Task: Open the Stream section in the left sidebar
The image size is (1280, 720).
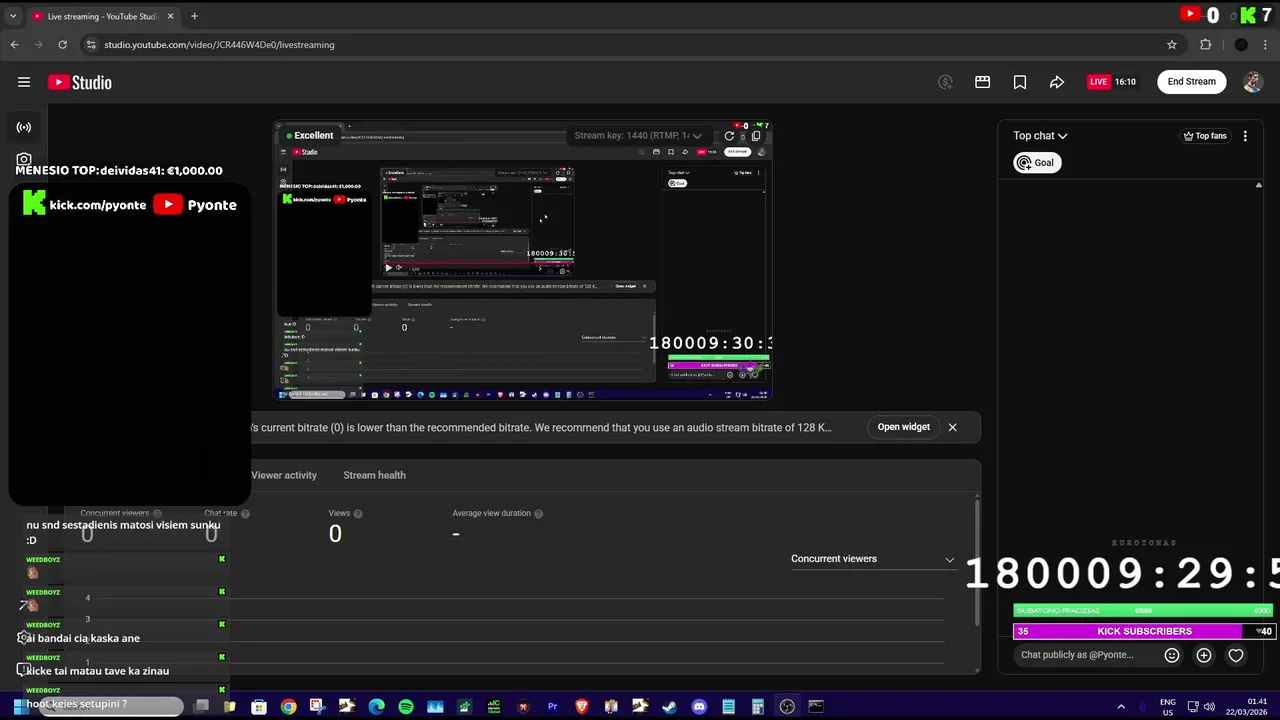Action: (24, 127)
